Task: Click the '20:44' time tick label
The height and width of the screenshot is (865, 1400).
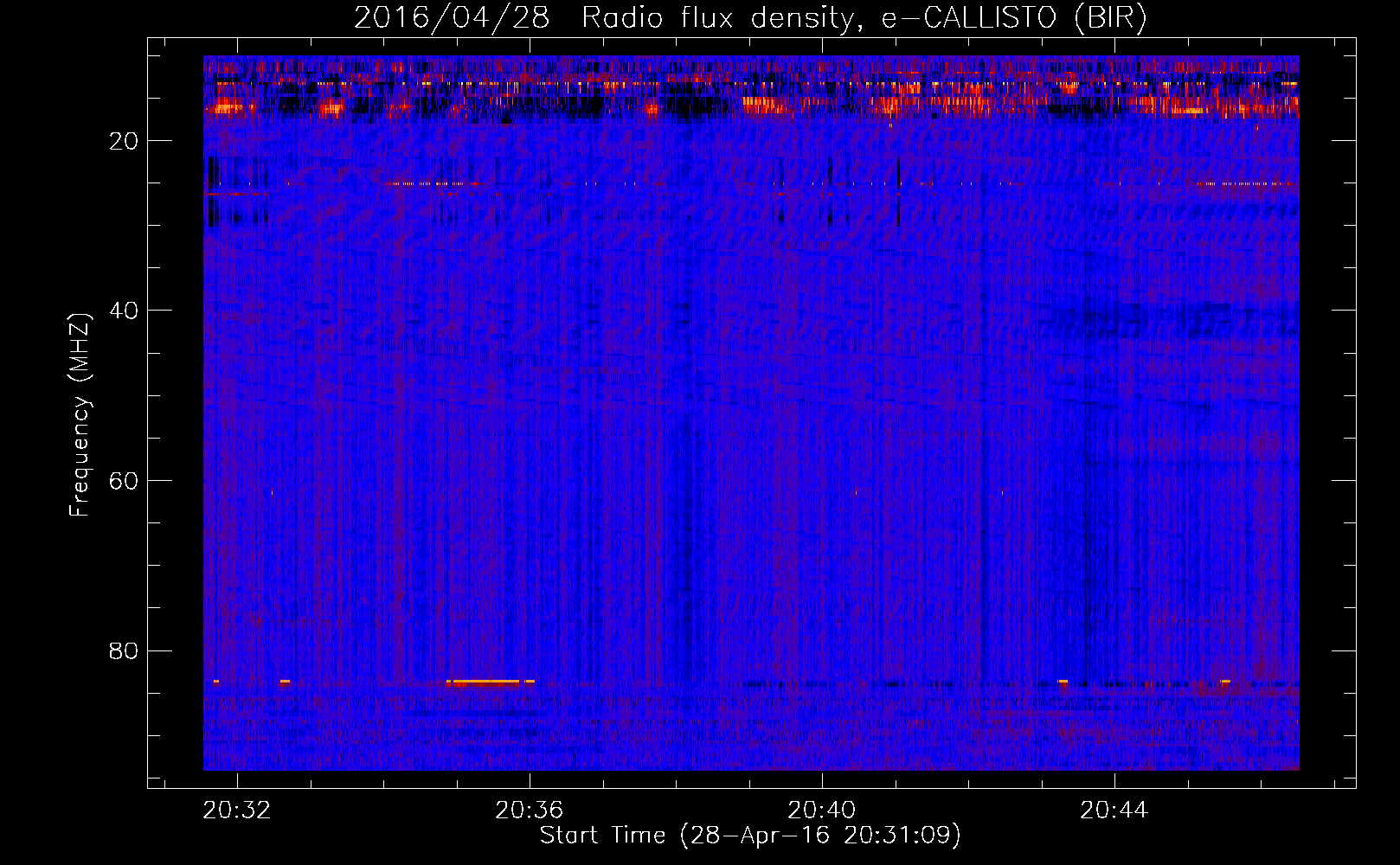Action: pos(1114,810)
